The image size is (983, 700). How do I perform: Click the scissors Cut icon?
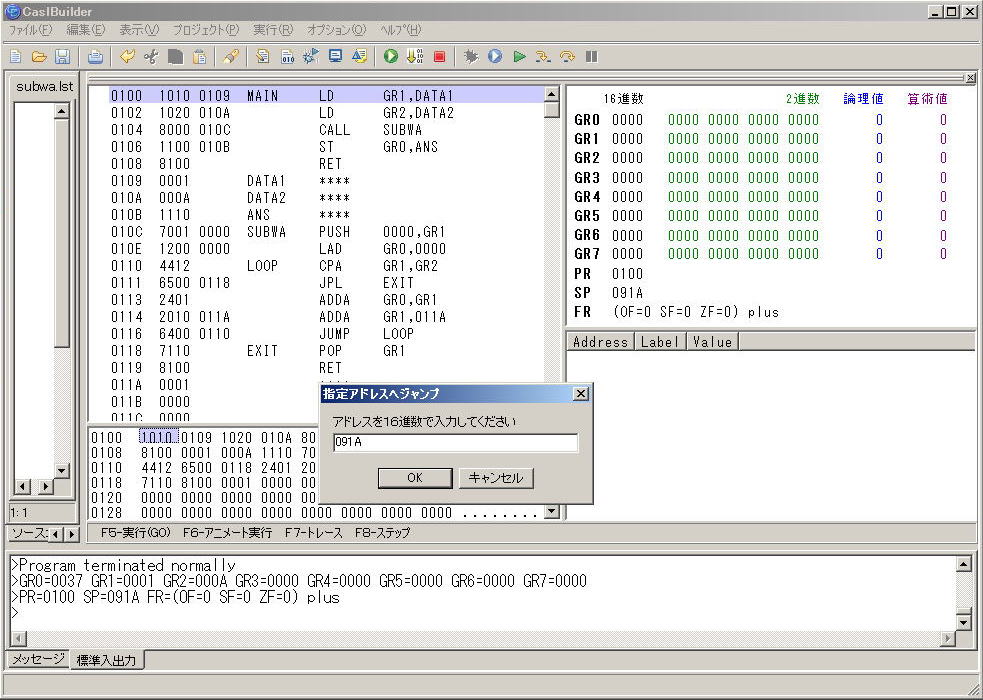tap(151, 57)
